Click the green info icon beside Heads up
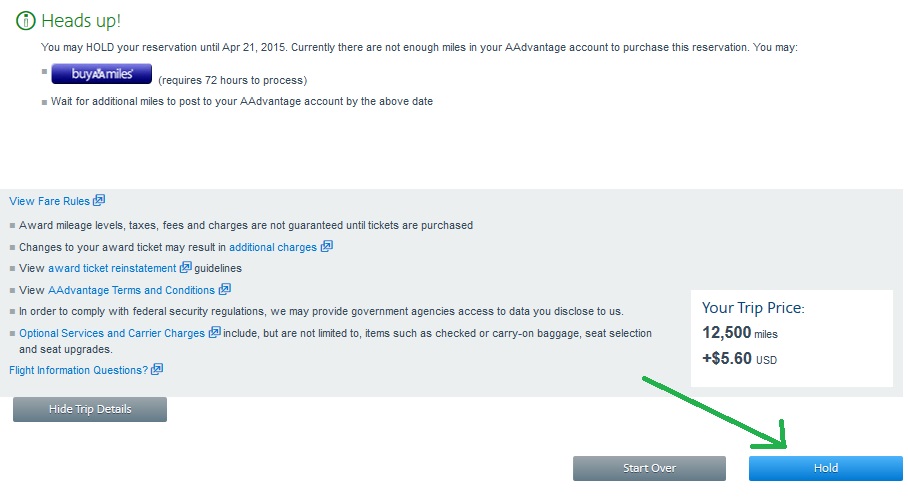This screenshot has height=500, width=908. [23, 21]
